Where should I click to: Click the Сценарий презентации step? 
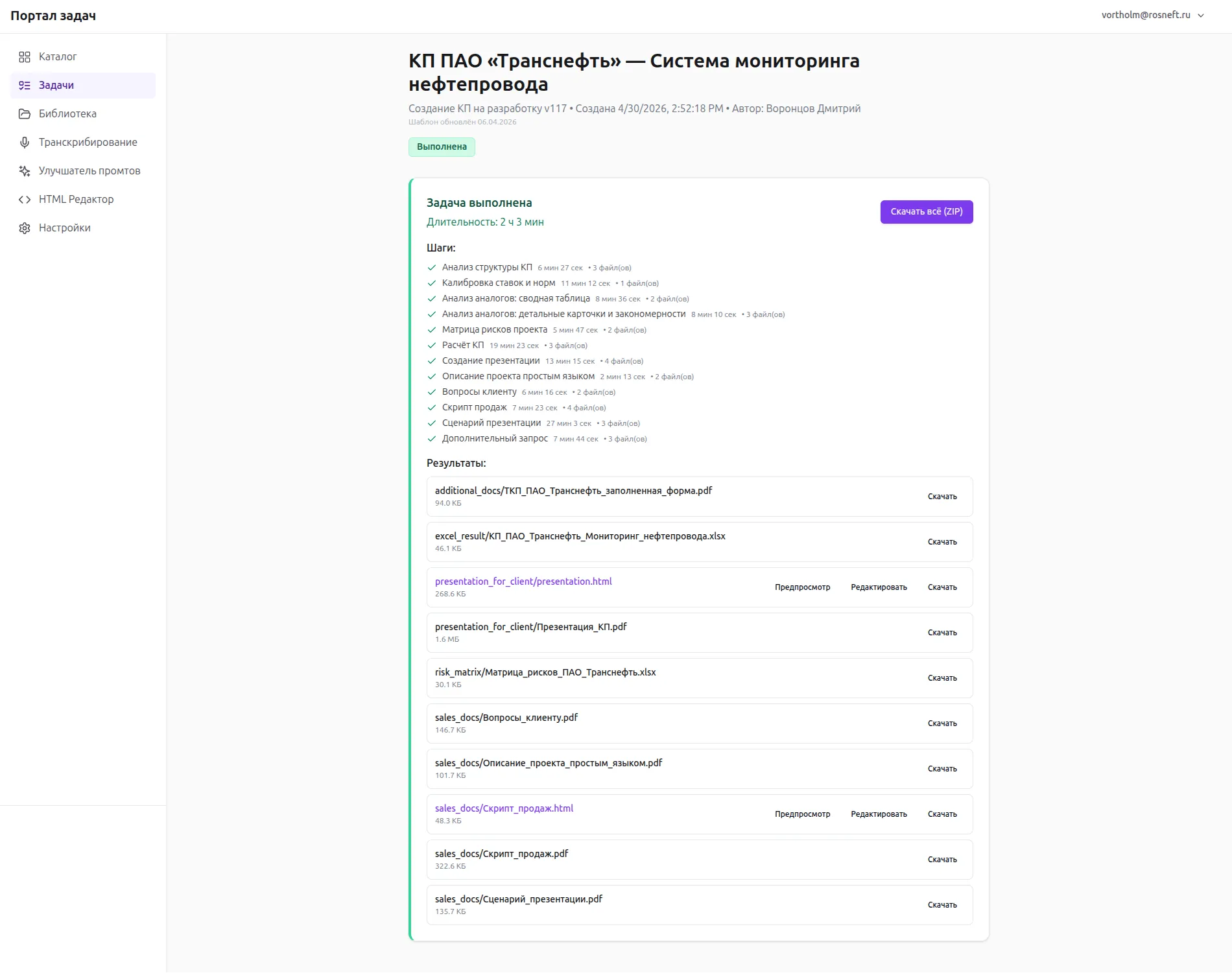(492, 423)
